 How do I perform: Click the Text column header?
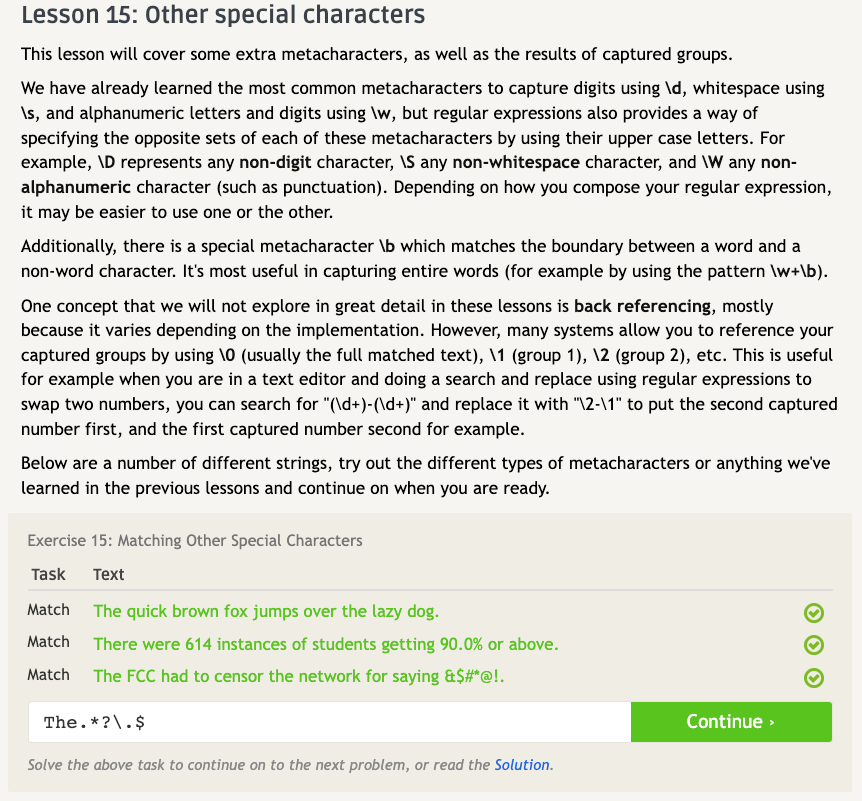[x=108, y=574]
